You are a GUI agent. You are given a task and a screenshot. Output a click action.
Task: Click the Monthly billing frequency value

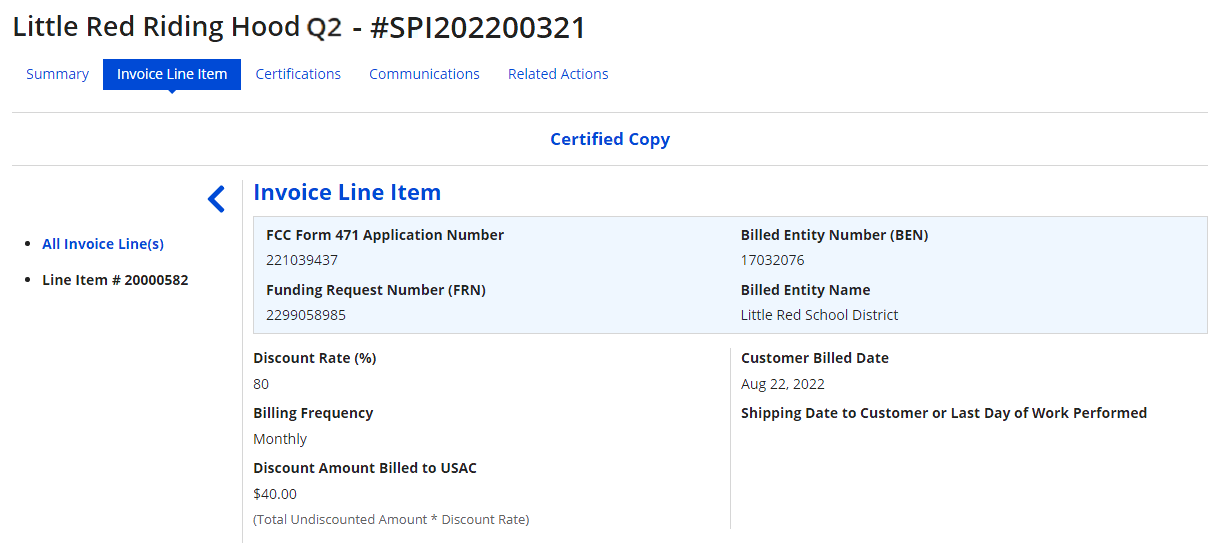280,439
